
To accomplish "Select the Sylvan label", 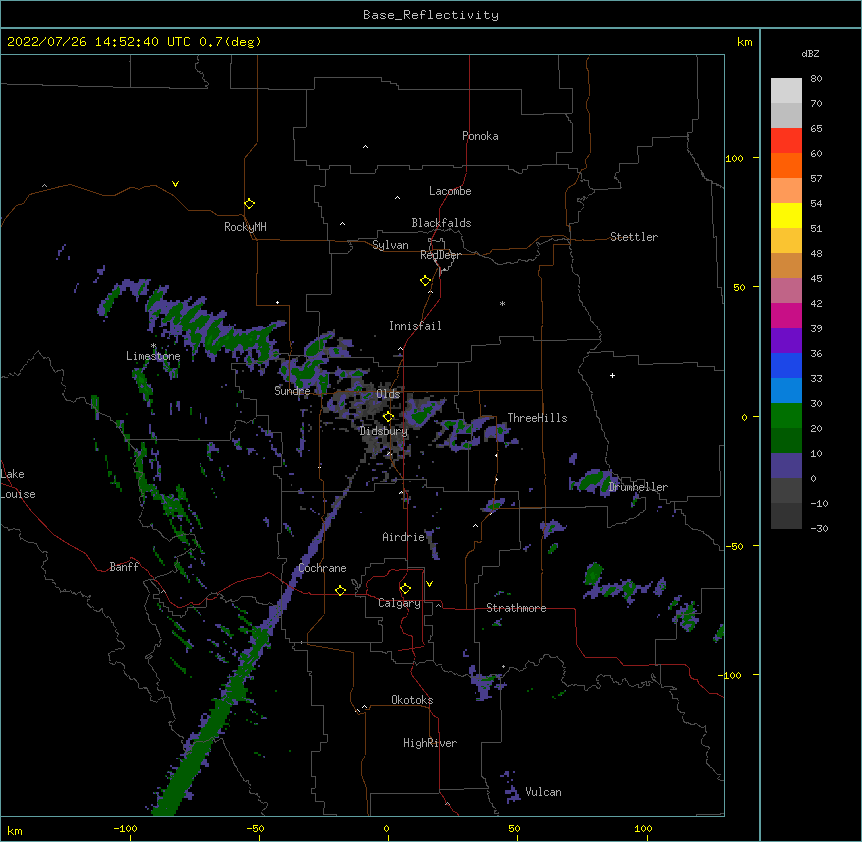I will pyautogui.click(x=390, y=245).
